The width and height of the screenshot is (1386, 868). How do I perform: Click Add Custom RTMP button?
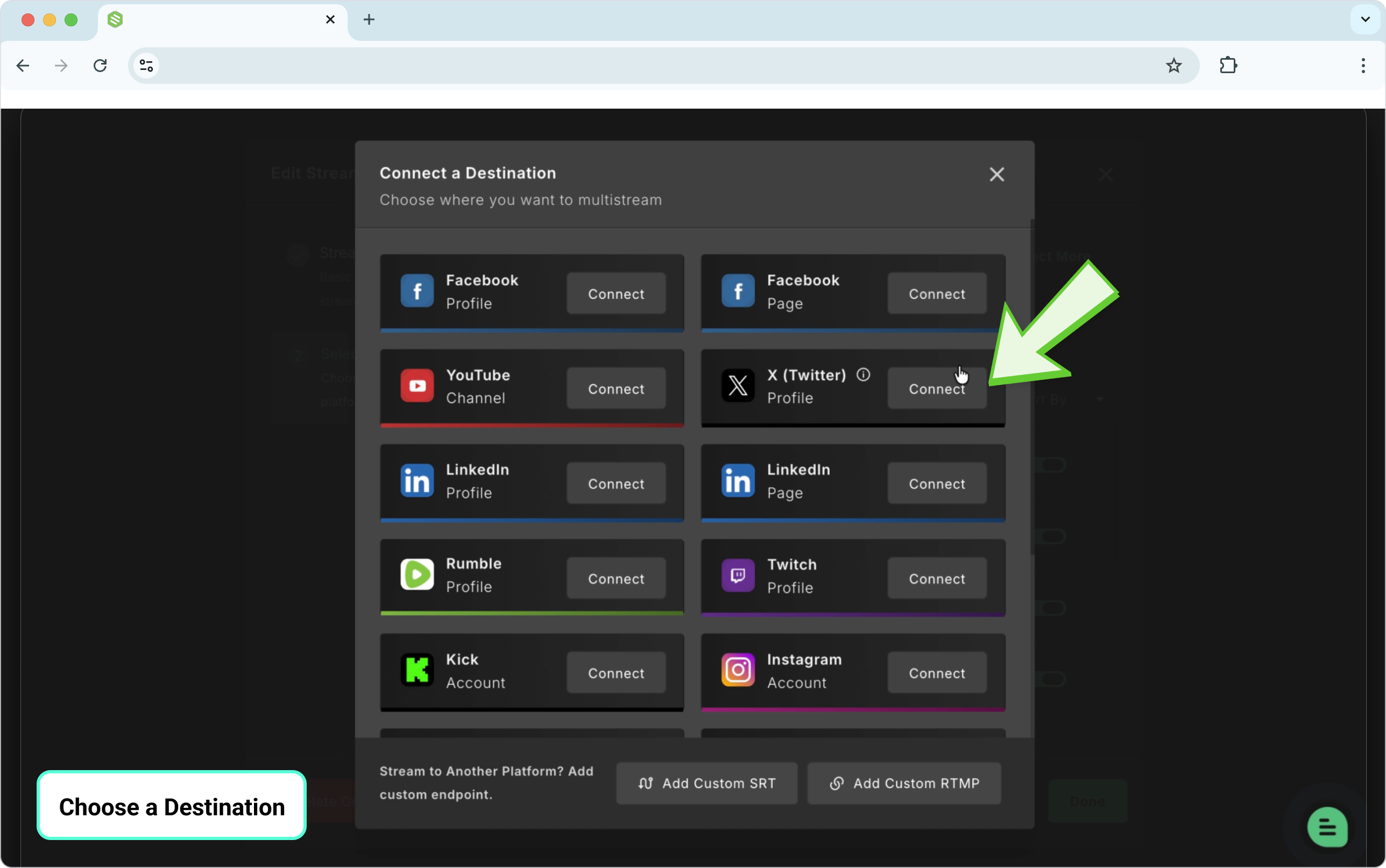[x=904, y=783]
